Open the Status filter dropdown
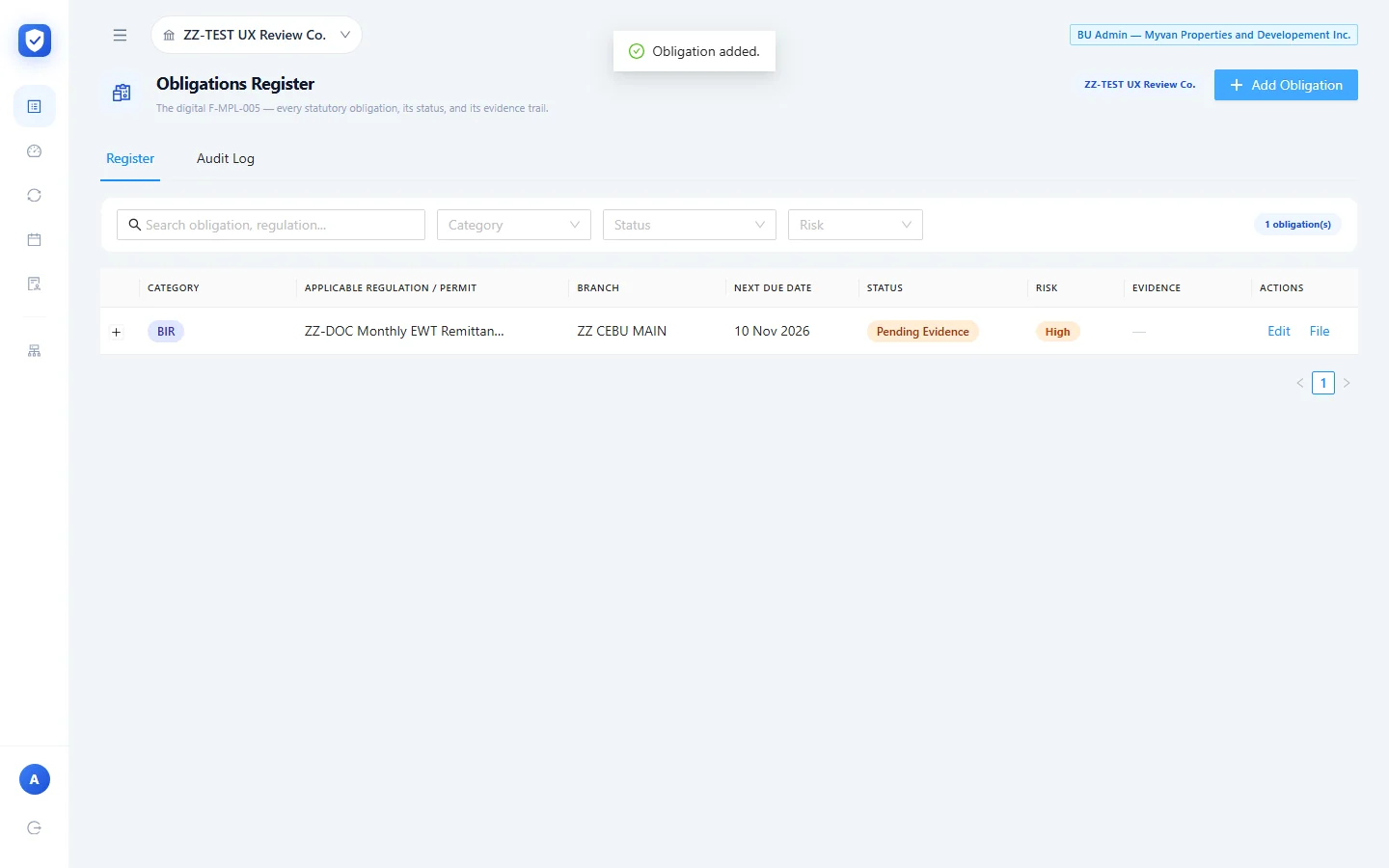This screenshot has width=1389, height=868. pyautogui.click(x=690, y=225)
